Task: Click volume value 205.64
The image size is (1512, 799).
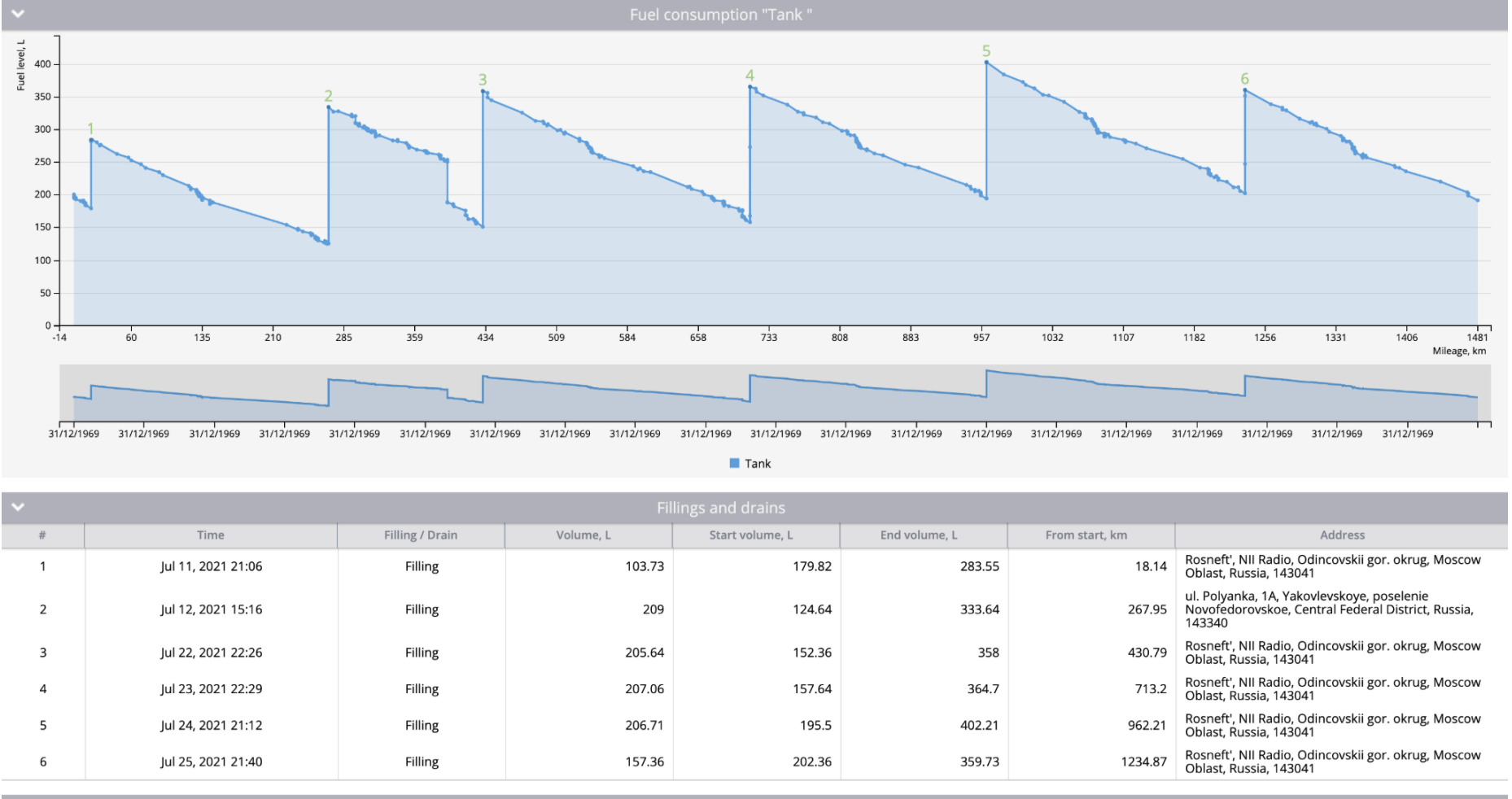Action: pyautogui.click(x=645, y=653)
